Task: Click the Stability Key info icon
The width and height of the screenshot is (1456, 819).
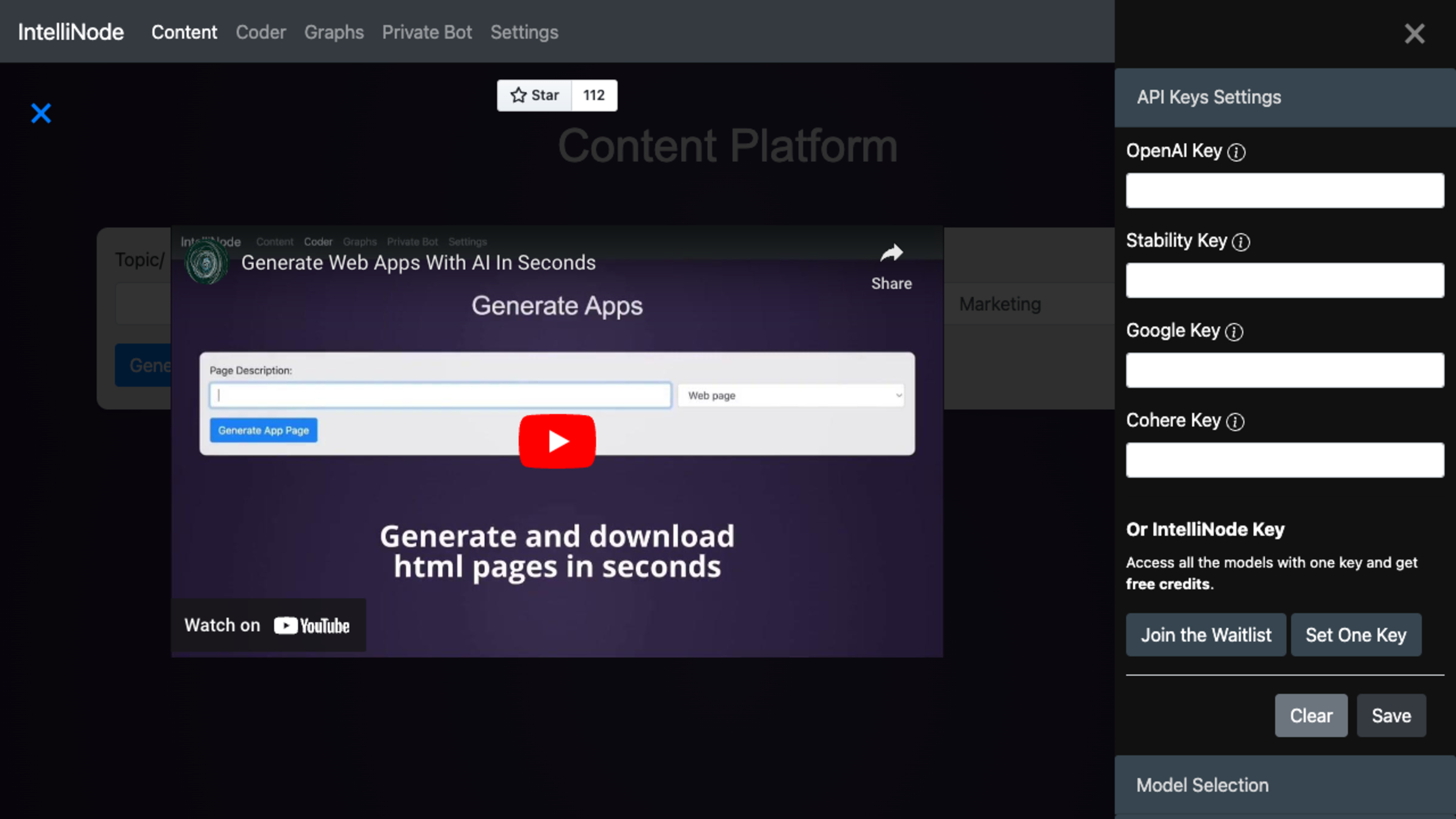Action: click(1241, 242)
